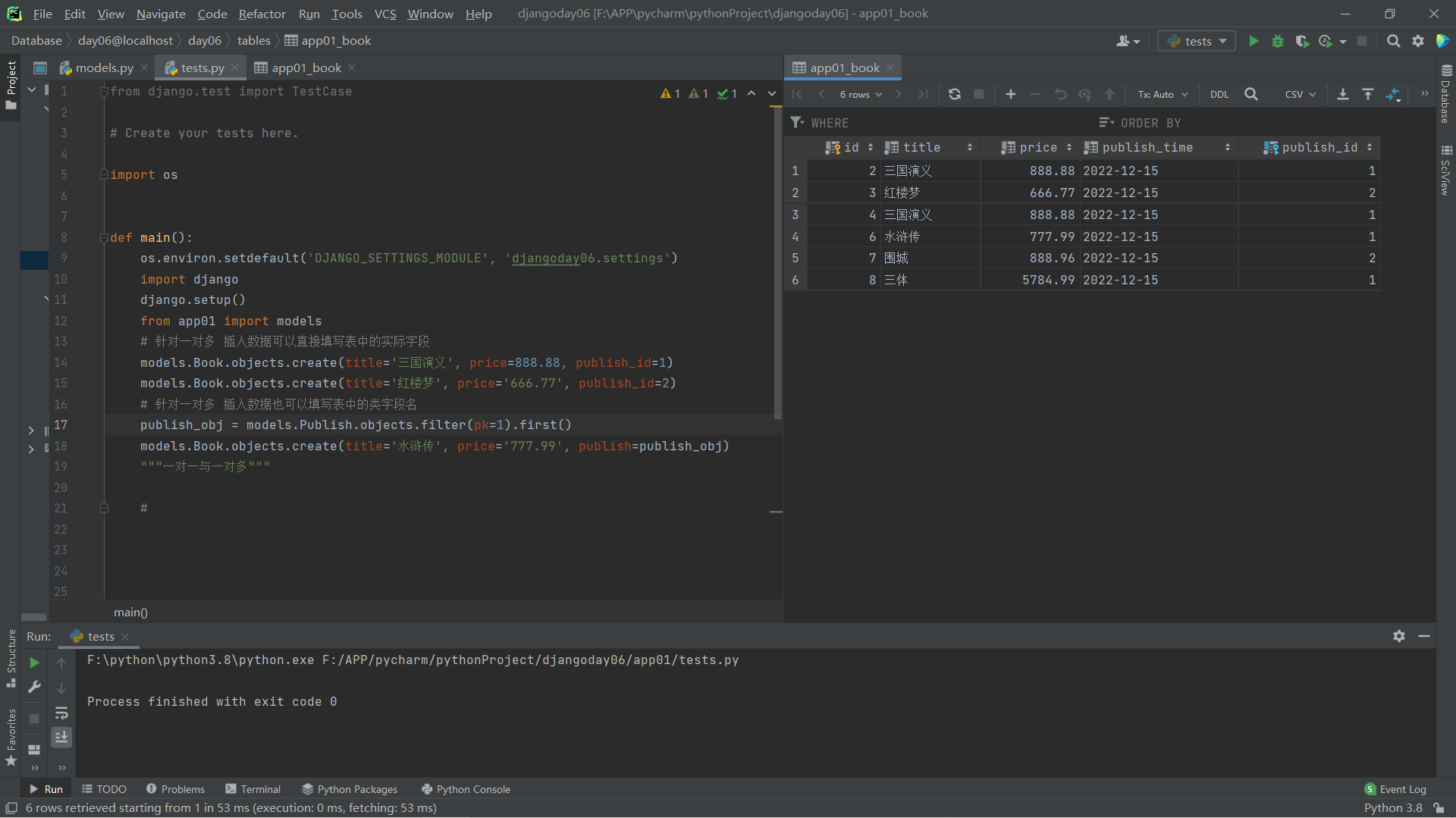Open the DDL view for the table
The image size is (1456, 818).
1219,94
